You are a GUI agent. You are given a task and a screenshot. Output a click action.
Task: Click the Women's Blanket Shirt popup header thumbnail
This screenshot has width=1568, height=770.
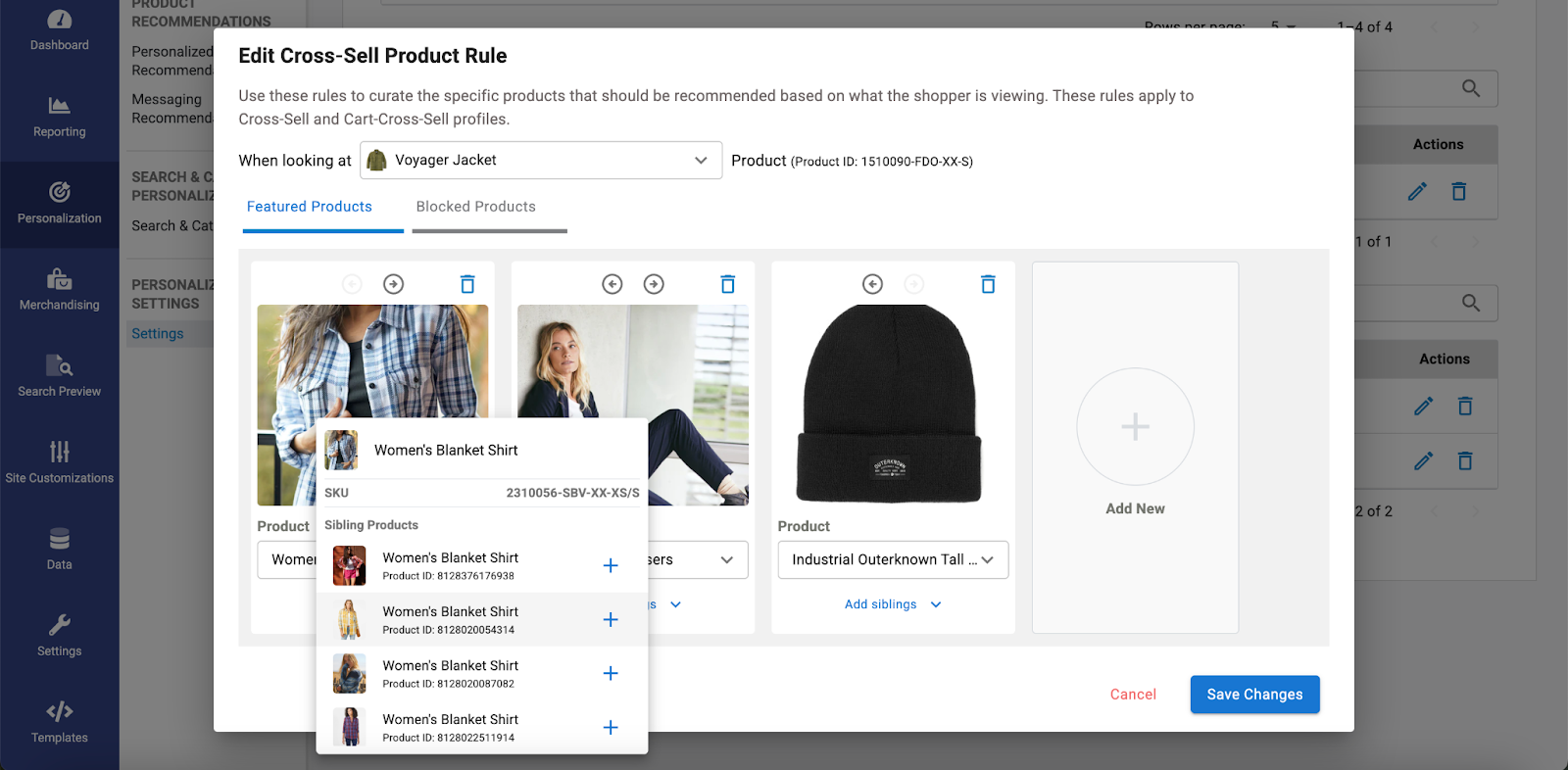(x=341, y=450)
